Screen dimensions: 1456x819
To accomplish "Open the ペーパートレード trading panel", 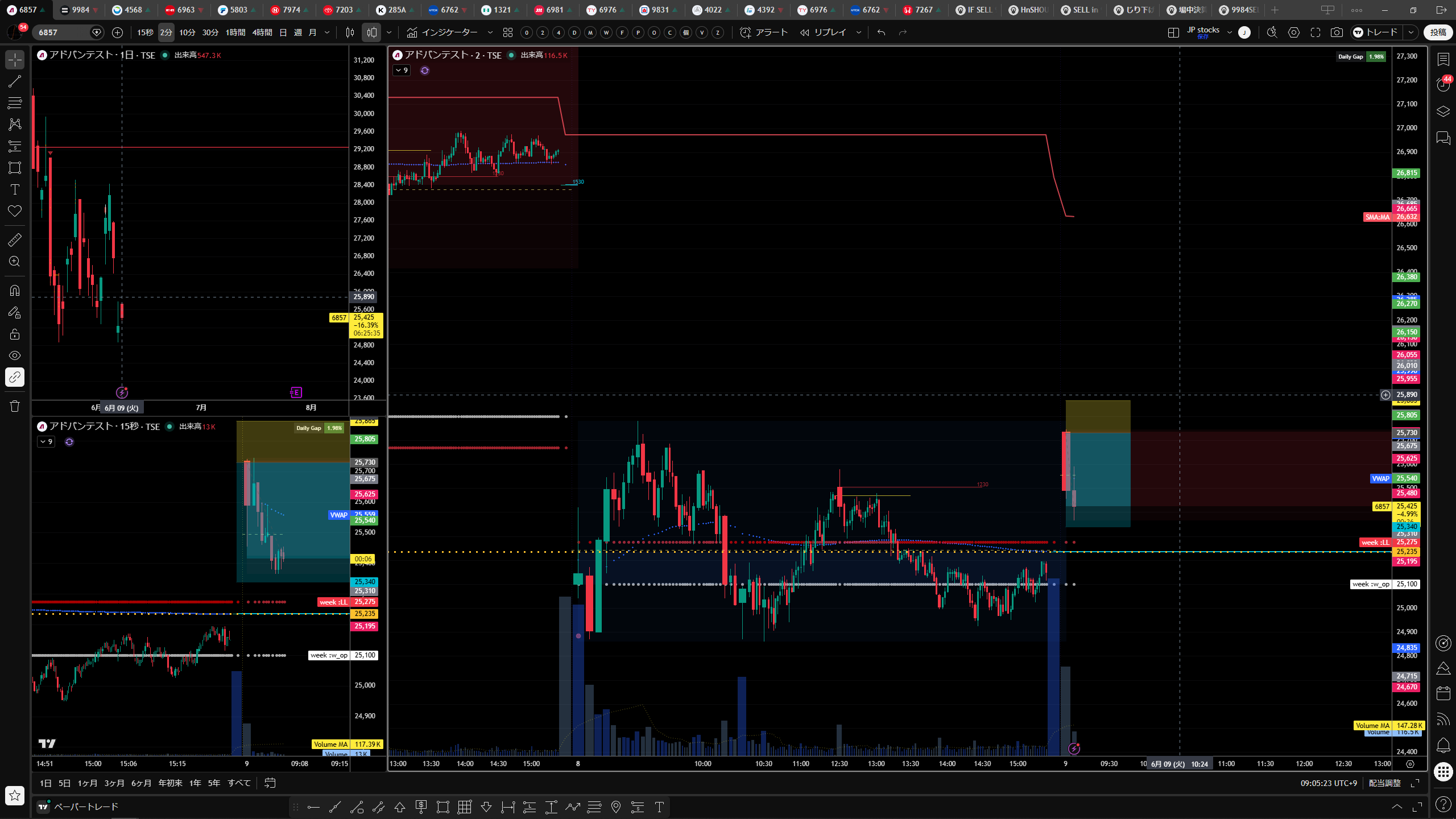I will coord(78,806).
